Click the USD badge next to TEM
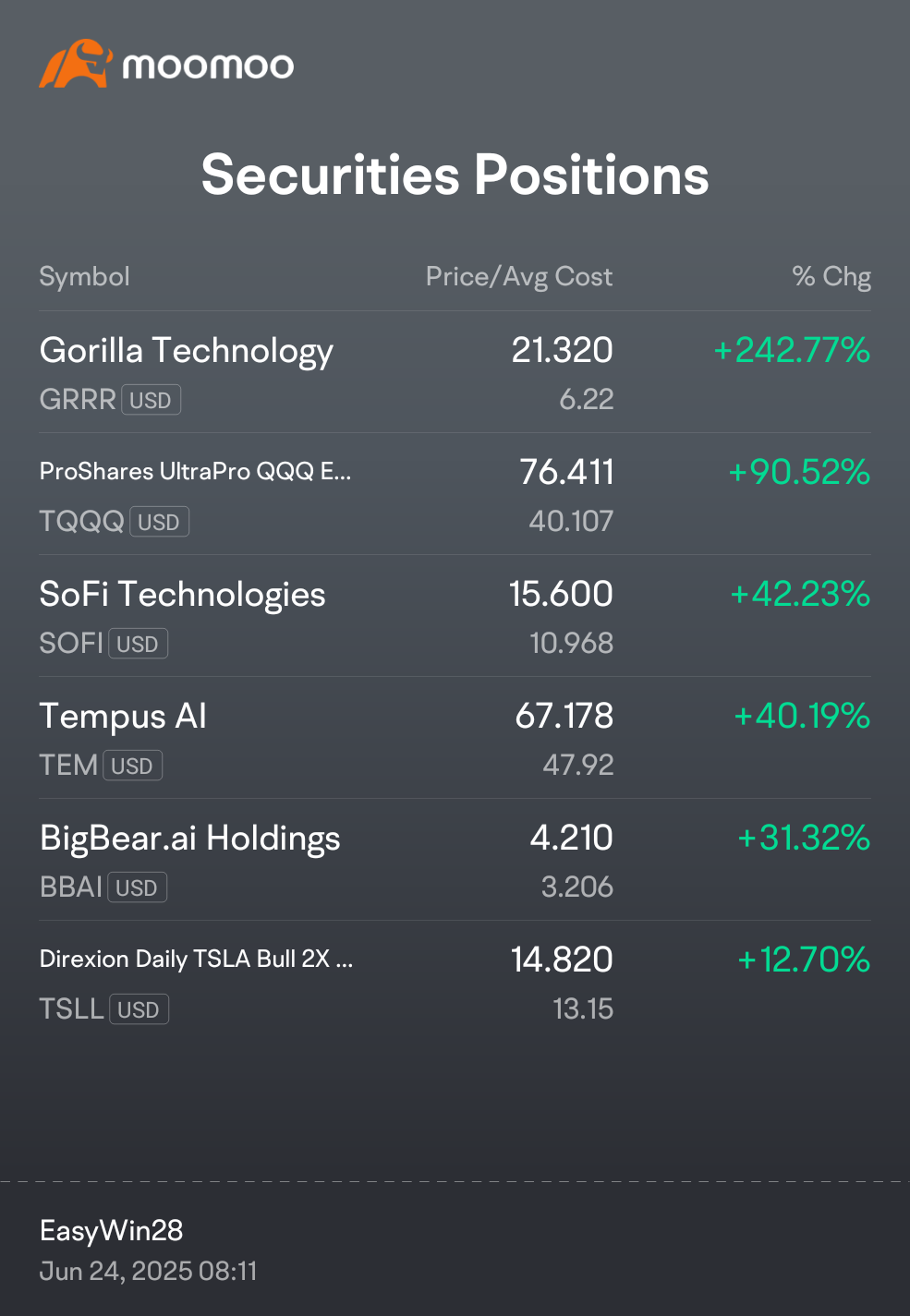This screenshot has height=1316, width=910. coord(132,766)
